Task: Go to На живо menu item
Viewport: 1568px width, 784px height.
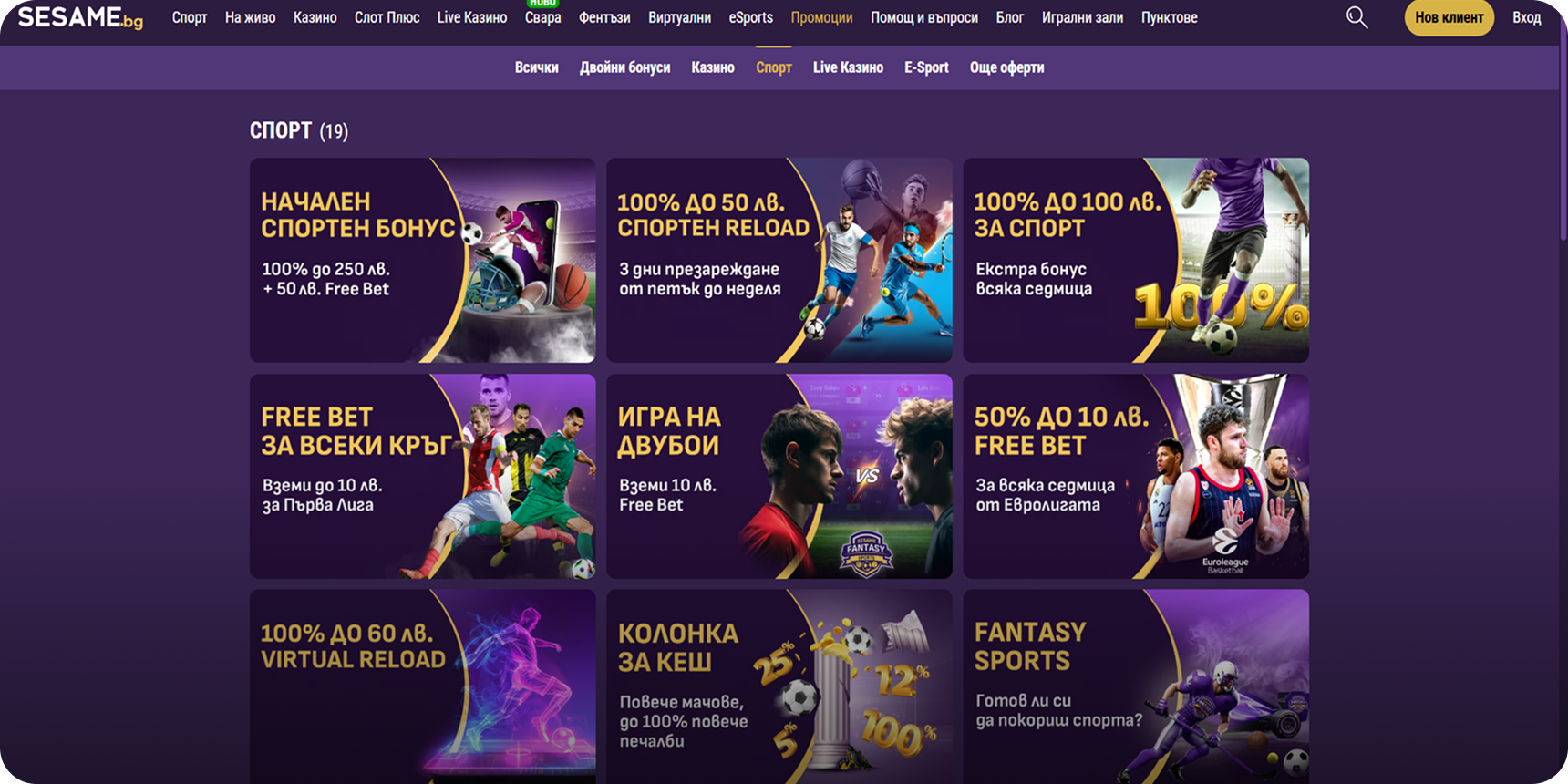Action: [x=250, y=17]
